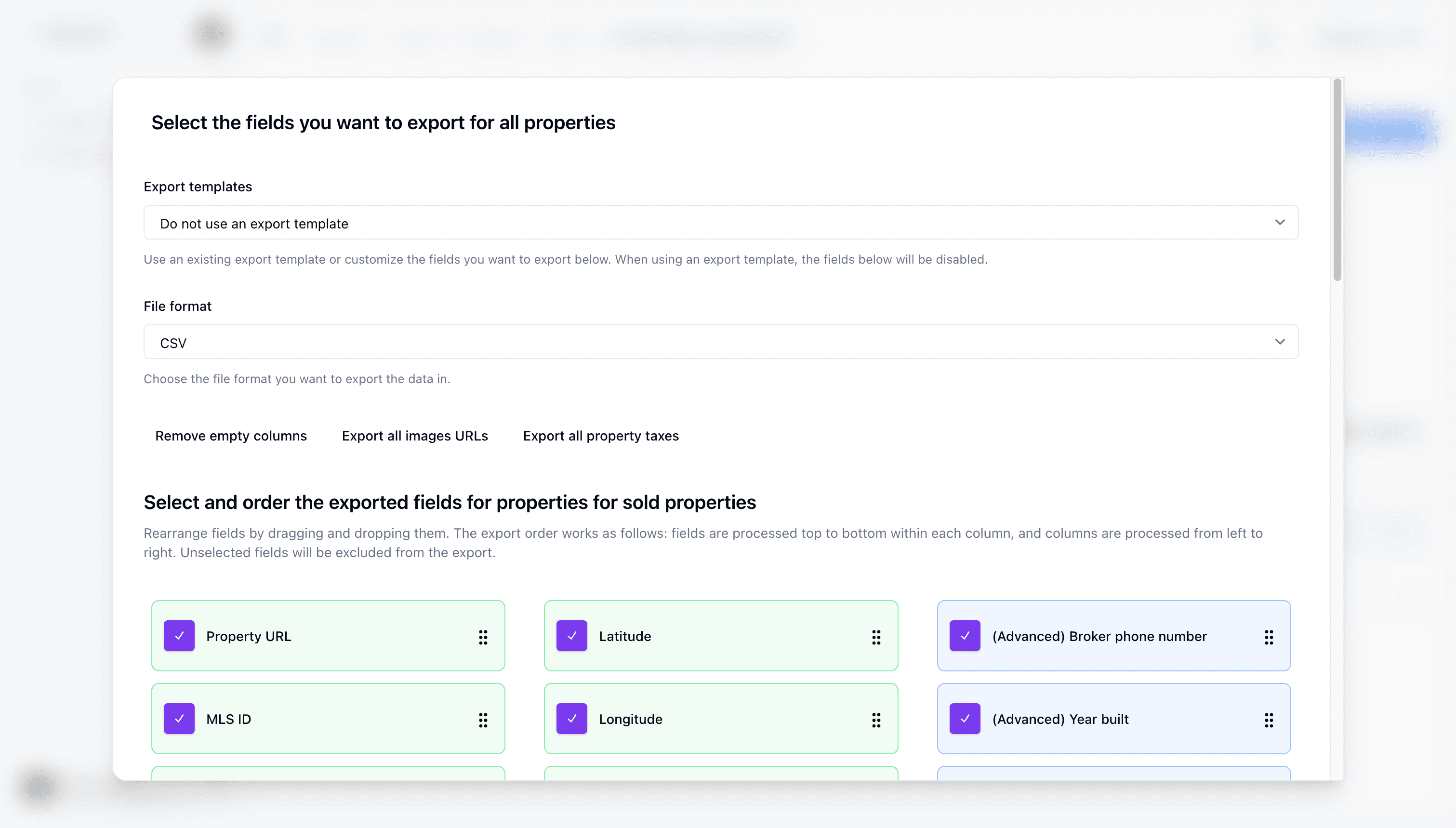Click the 'Choose the file format' helper text
The width and height of the screenshot is (1456, 828).
[x=297, y=379]
